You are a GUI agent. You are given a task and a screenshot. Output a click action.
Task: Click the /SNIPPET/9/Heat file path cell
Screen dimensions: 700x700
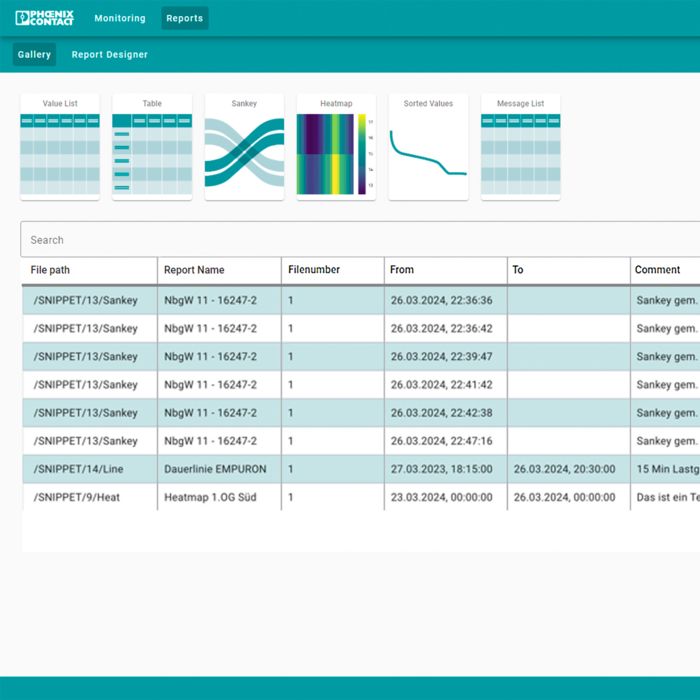point(90,497)
